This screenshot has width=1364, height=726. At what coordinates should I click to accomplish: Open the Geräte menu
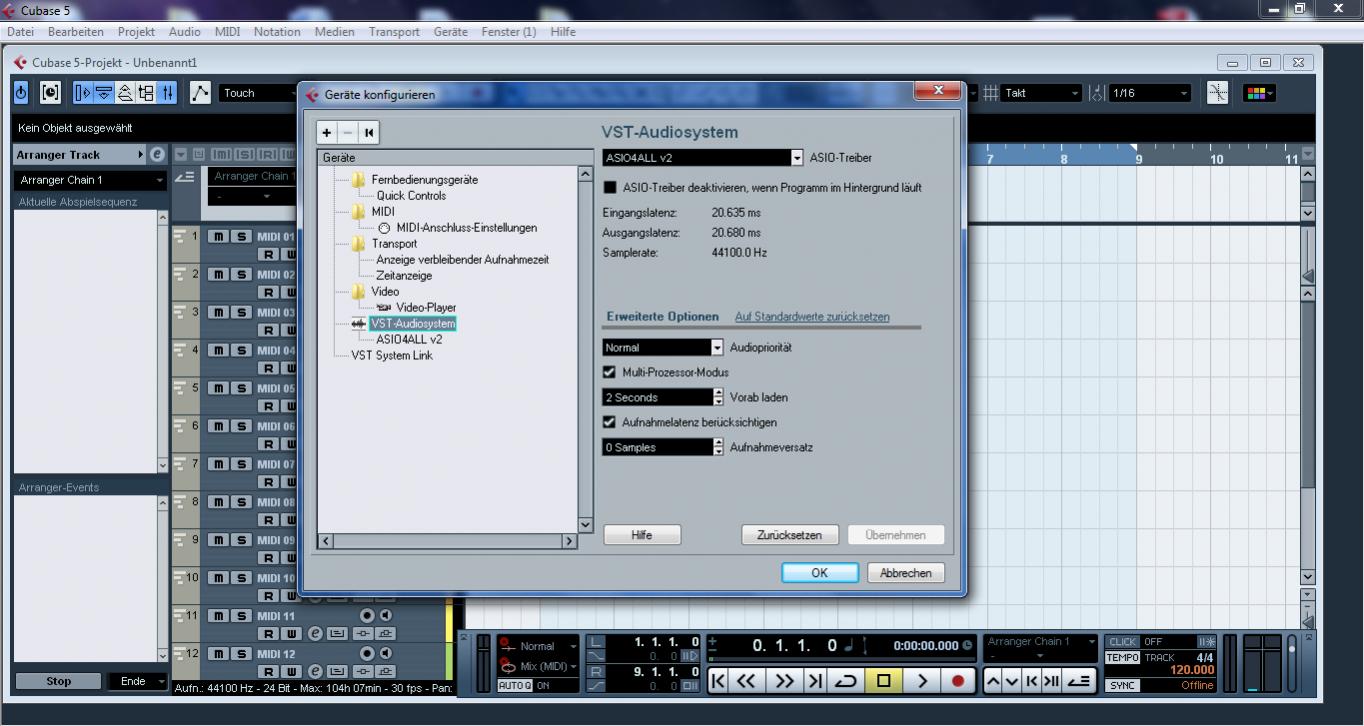pyautogui.click(x=450, y=31)
